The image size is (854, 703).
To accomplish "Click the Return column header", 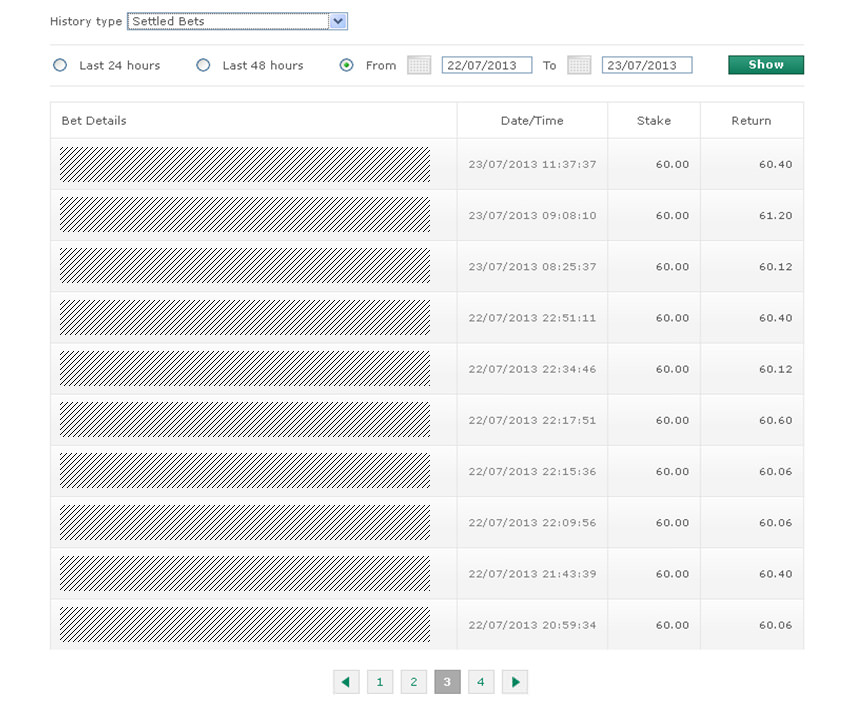I will pyautogui.click(x=751, y=121).
